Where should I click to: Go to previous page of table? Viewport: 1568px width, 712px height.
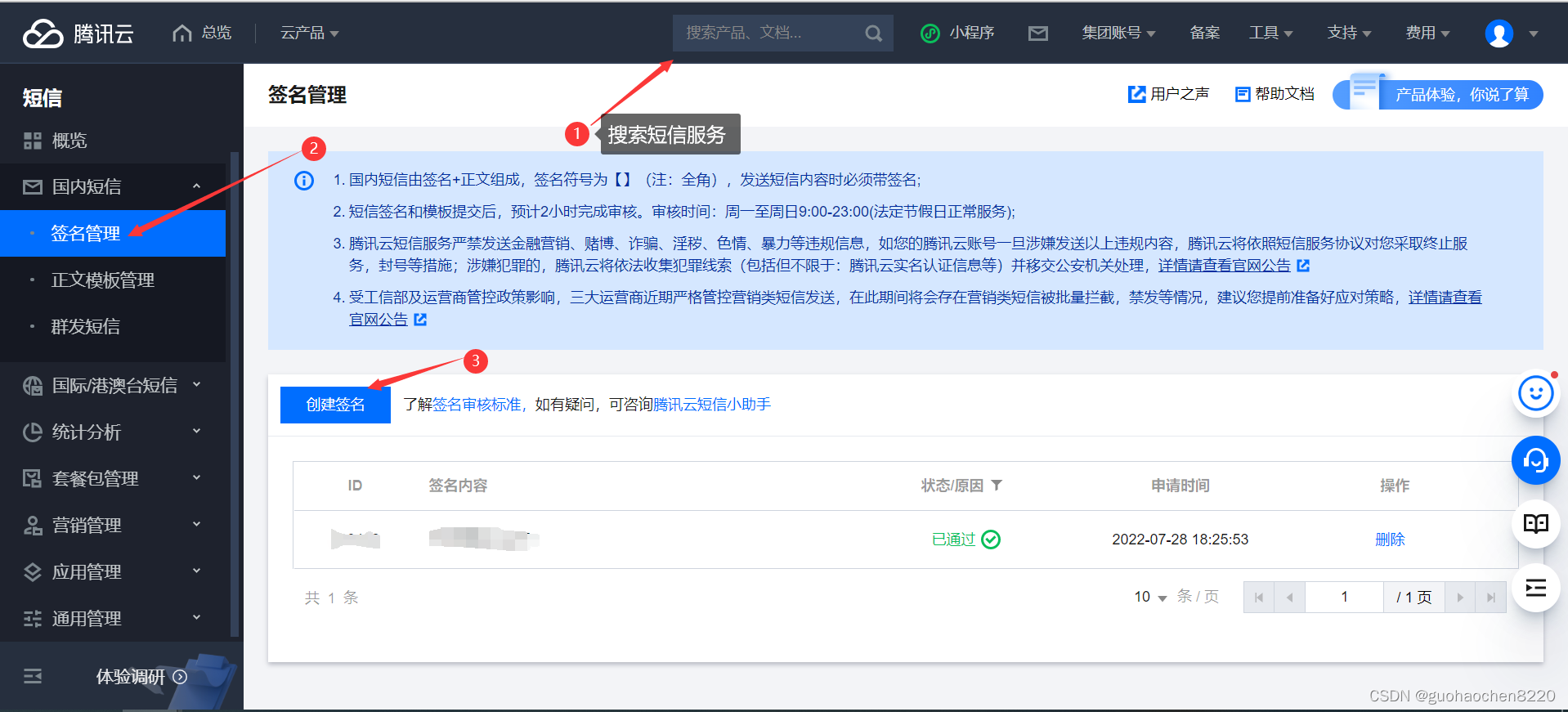point(1290,598)
